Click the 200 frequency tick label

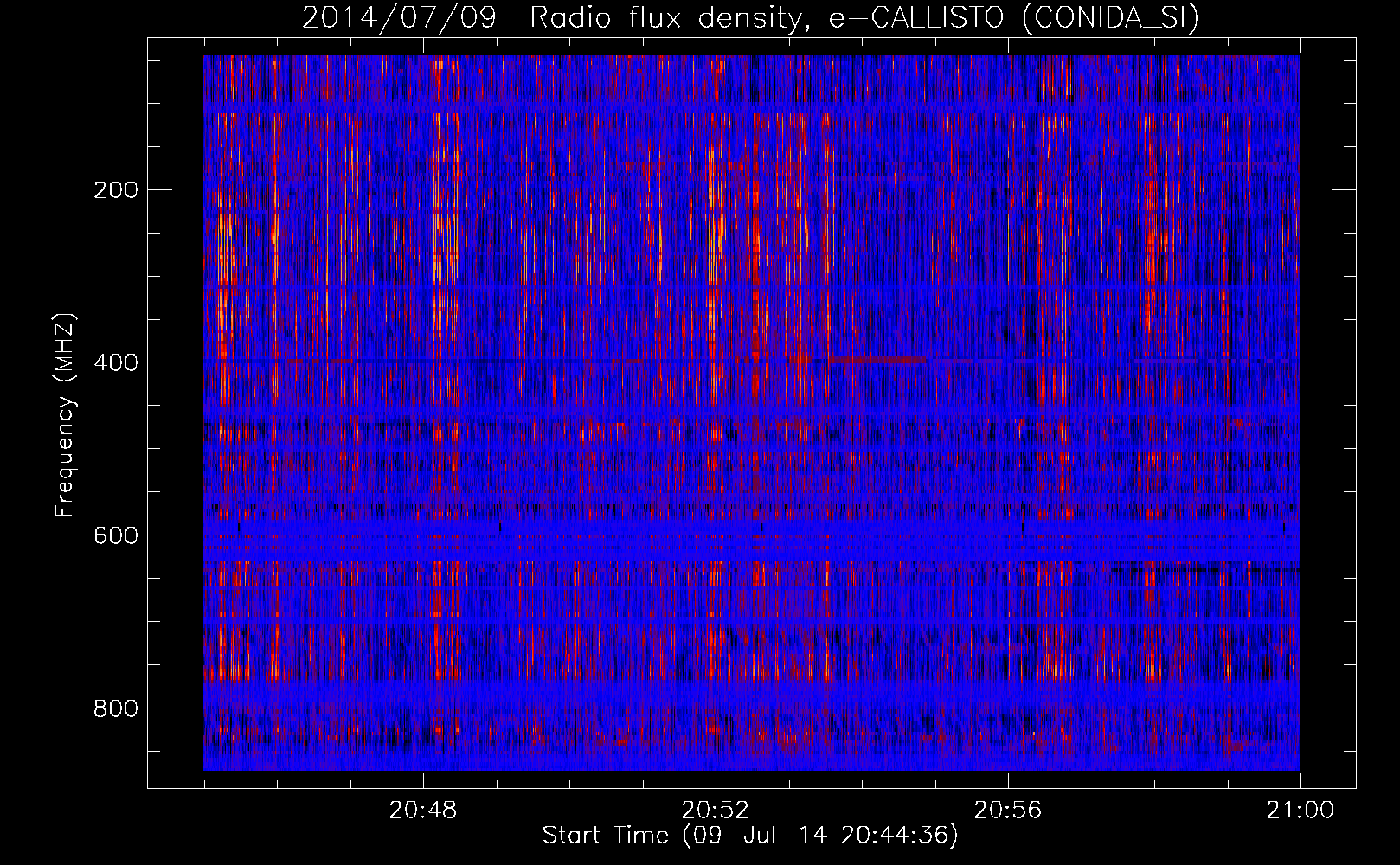pyautogui.click(x=116, y=189)
